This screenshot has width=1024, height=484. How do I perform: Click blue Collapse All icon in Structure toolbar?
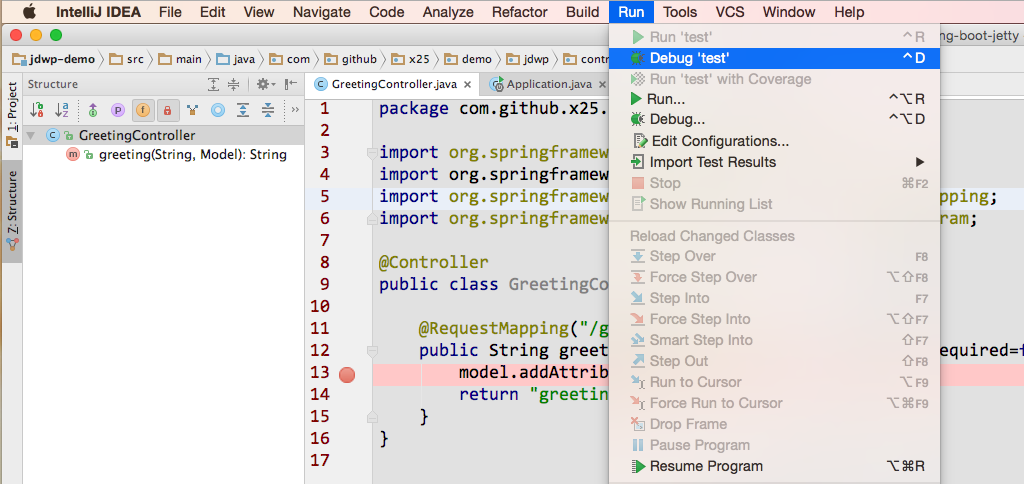pyautogui.click(x=268, y=110)
